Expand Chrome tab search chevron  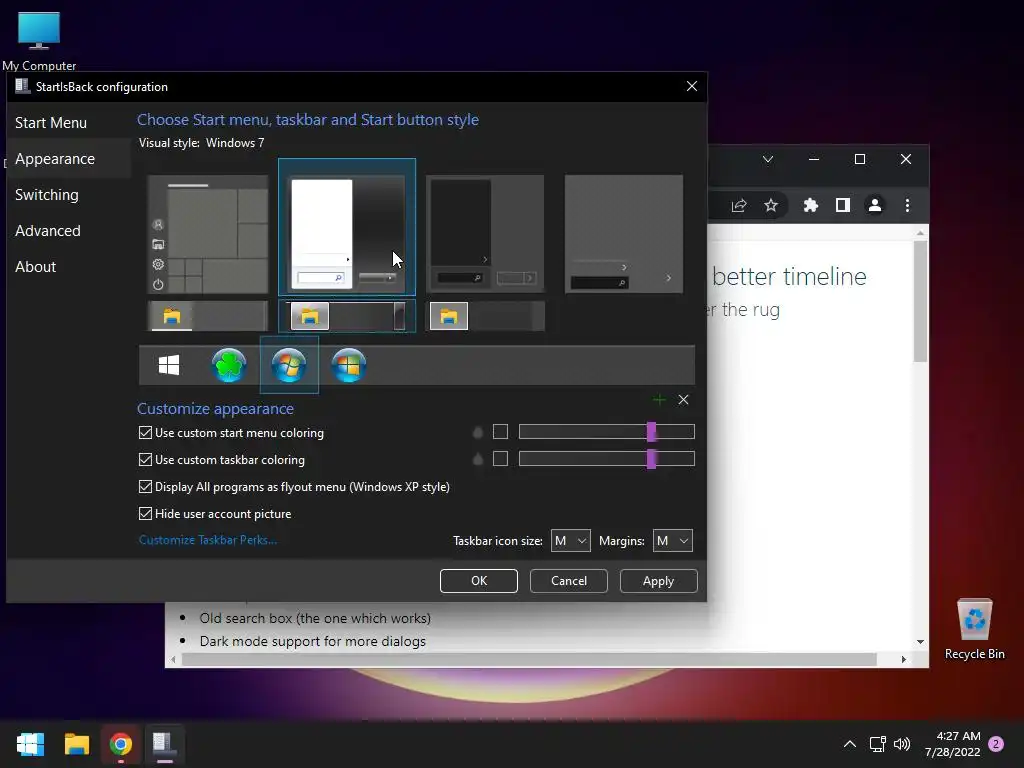click(768, 159)
